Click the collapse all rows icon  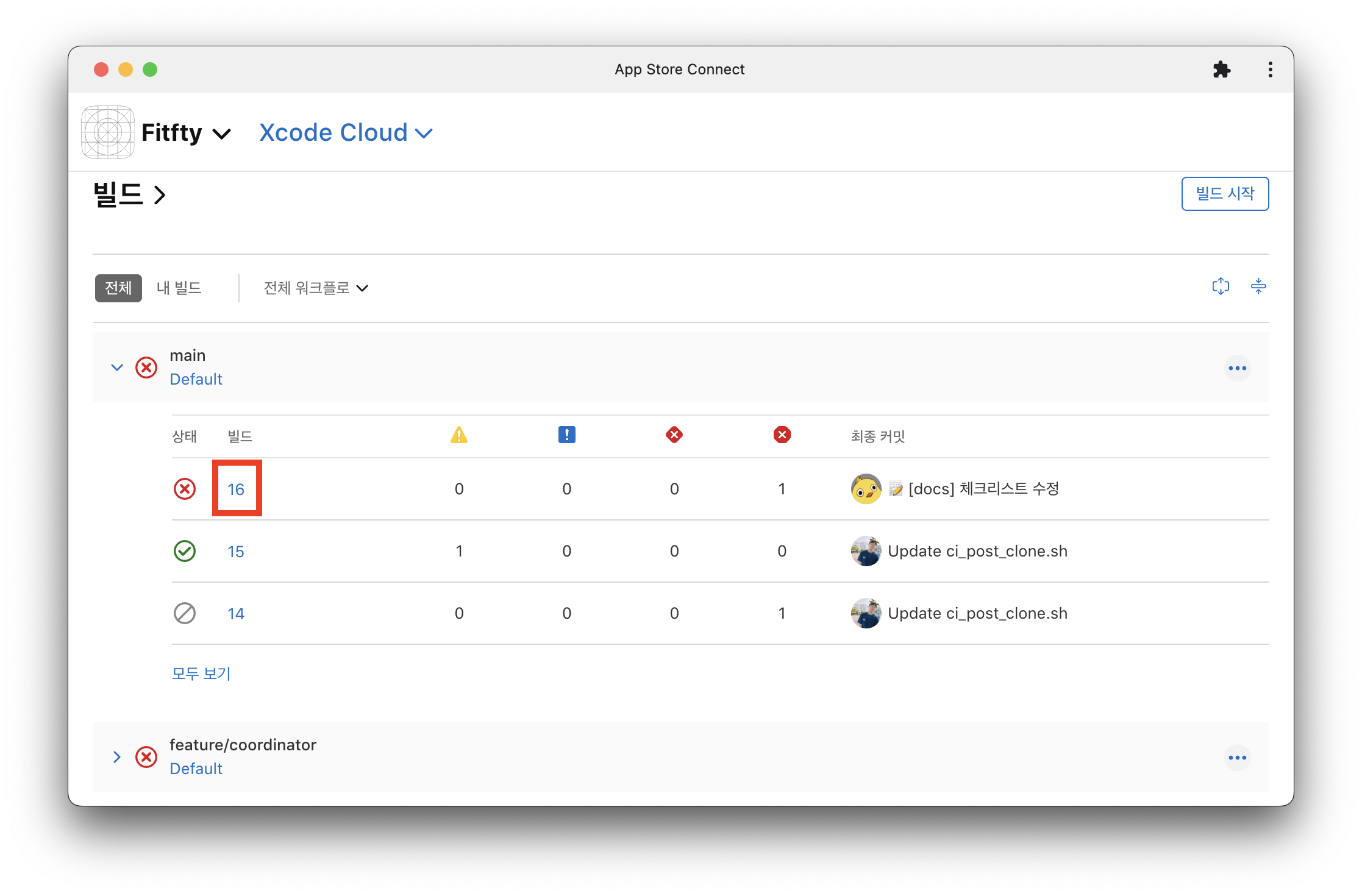point(1258,286)
